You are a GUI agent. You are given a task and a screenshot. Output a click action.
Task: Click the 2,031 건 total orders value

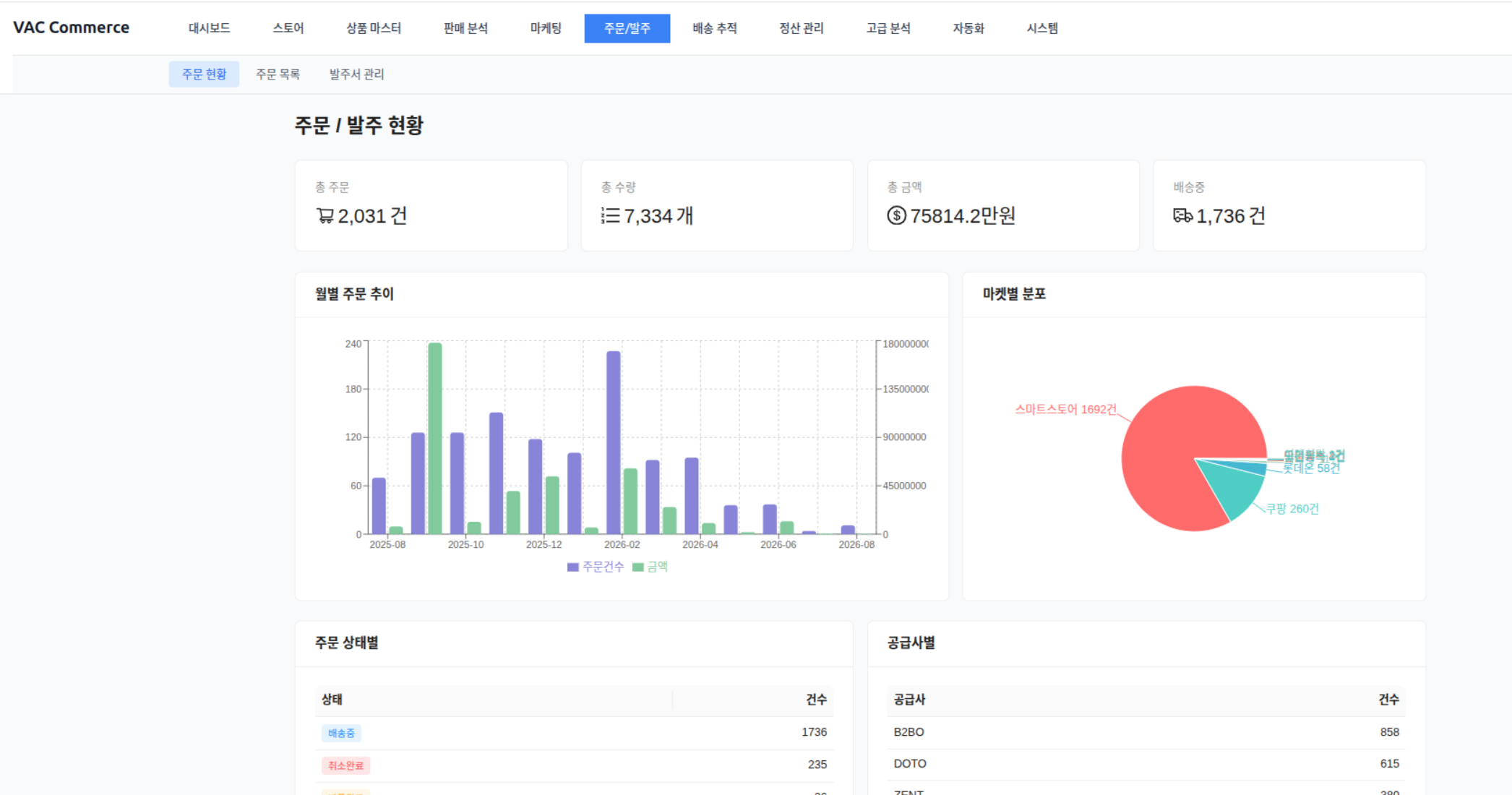pyautogui.click(x=372, y=216)
